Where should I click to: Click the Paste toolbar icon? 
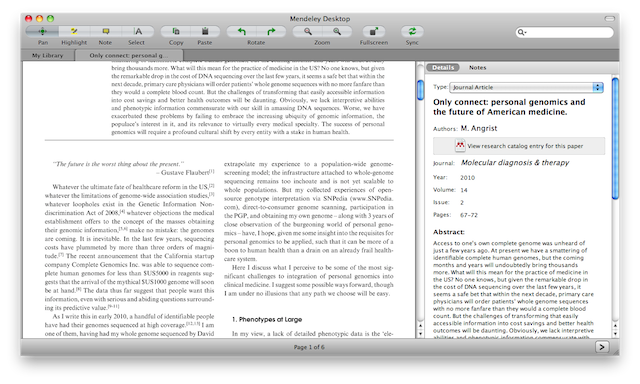(x=205, y=31)
